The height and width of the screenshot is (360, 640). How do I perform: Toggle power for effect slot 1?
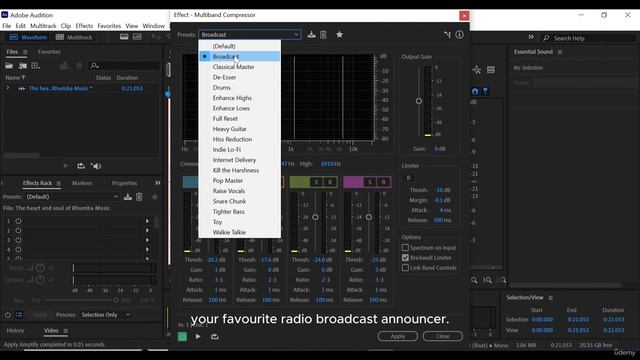[18, 221]
